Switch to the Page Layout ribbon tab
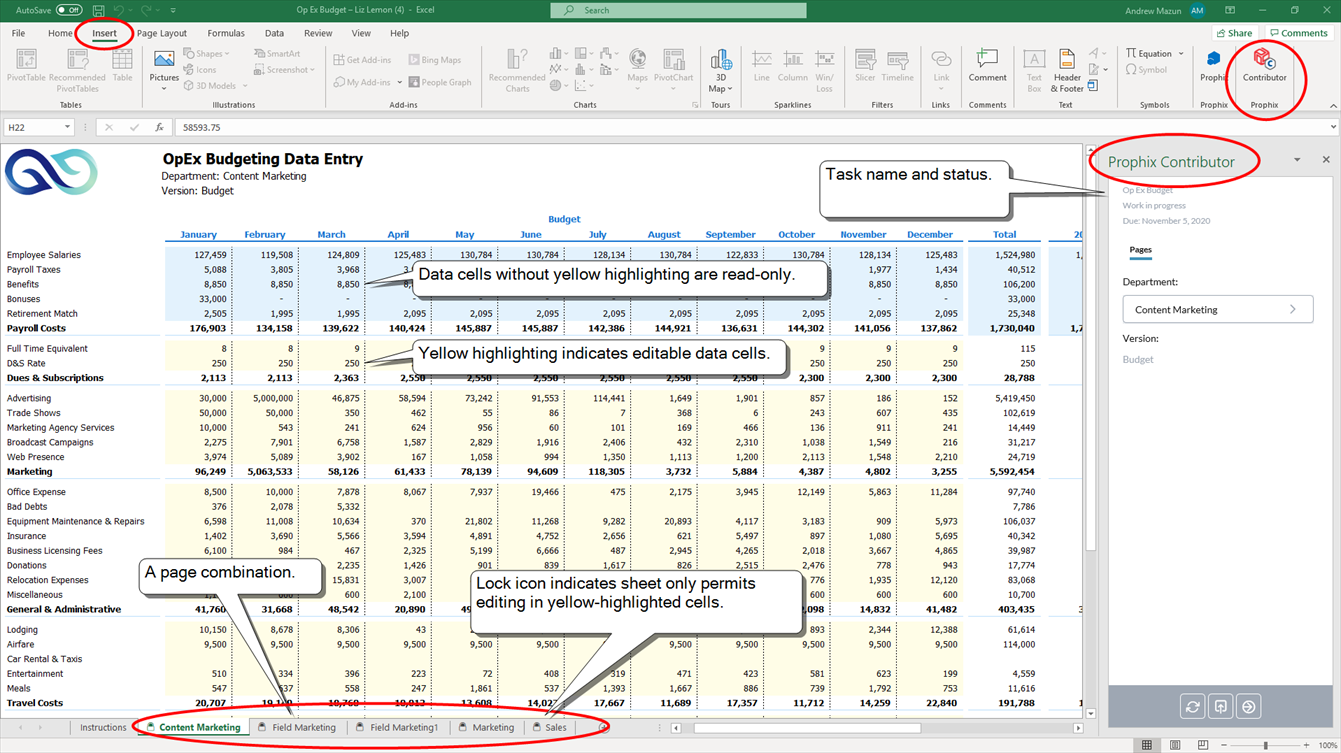This screenshot has width=1341, height=753. 162,33
